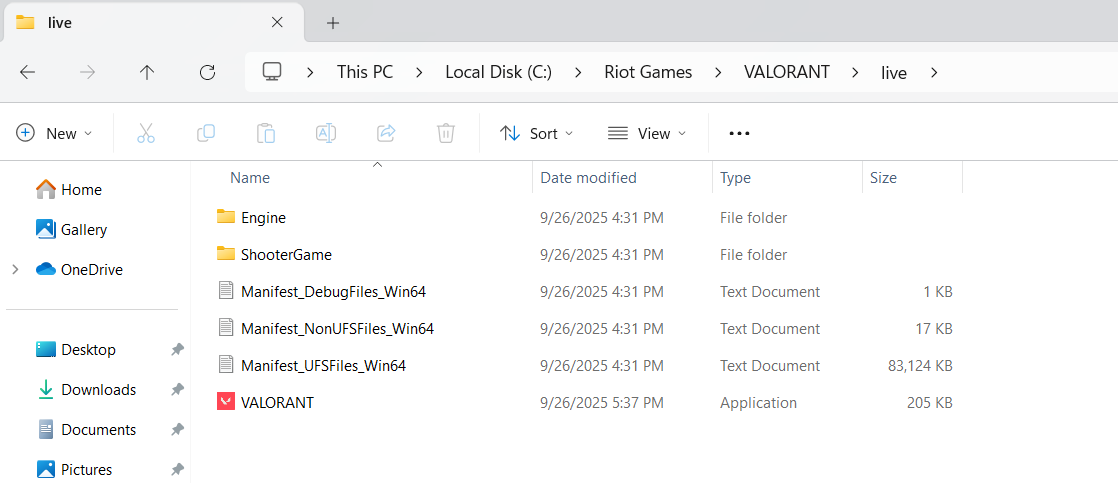Click the Share icon in toolbar
This screenshot has height=483, width=1118.
click(x=386, y=133)
